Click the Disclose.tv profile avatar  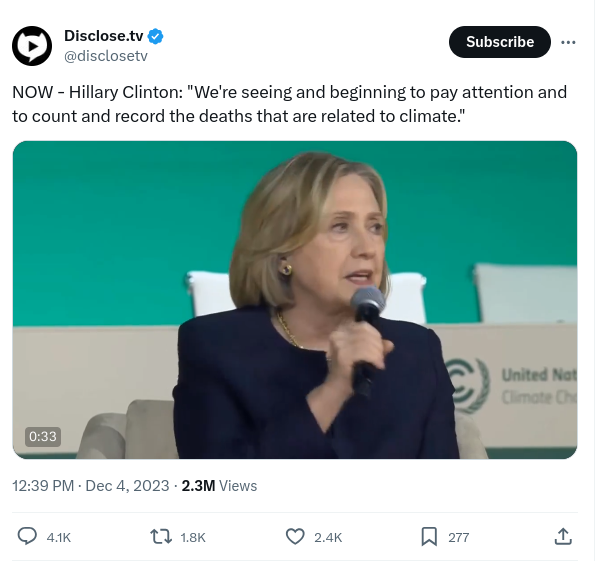[31, 46]
